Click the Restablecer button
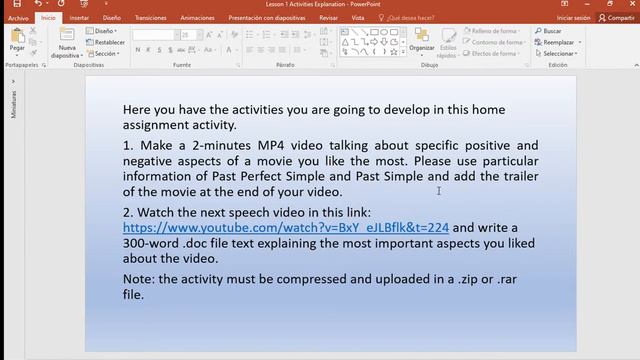Viewport: 640px width, 360px height. point(105,42)
